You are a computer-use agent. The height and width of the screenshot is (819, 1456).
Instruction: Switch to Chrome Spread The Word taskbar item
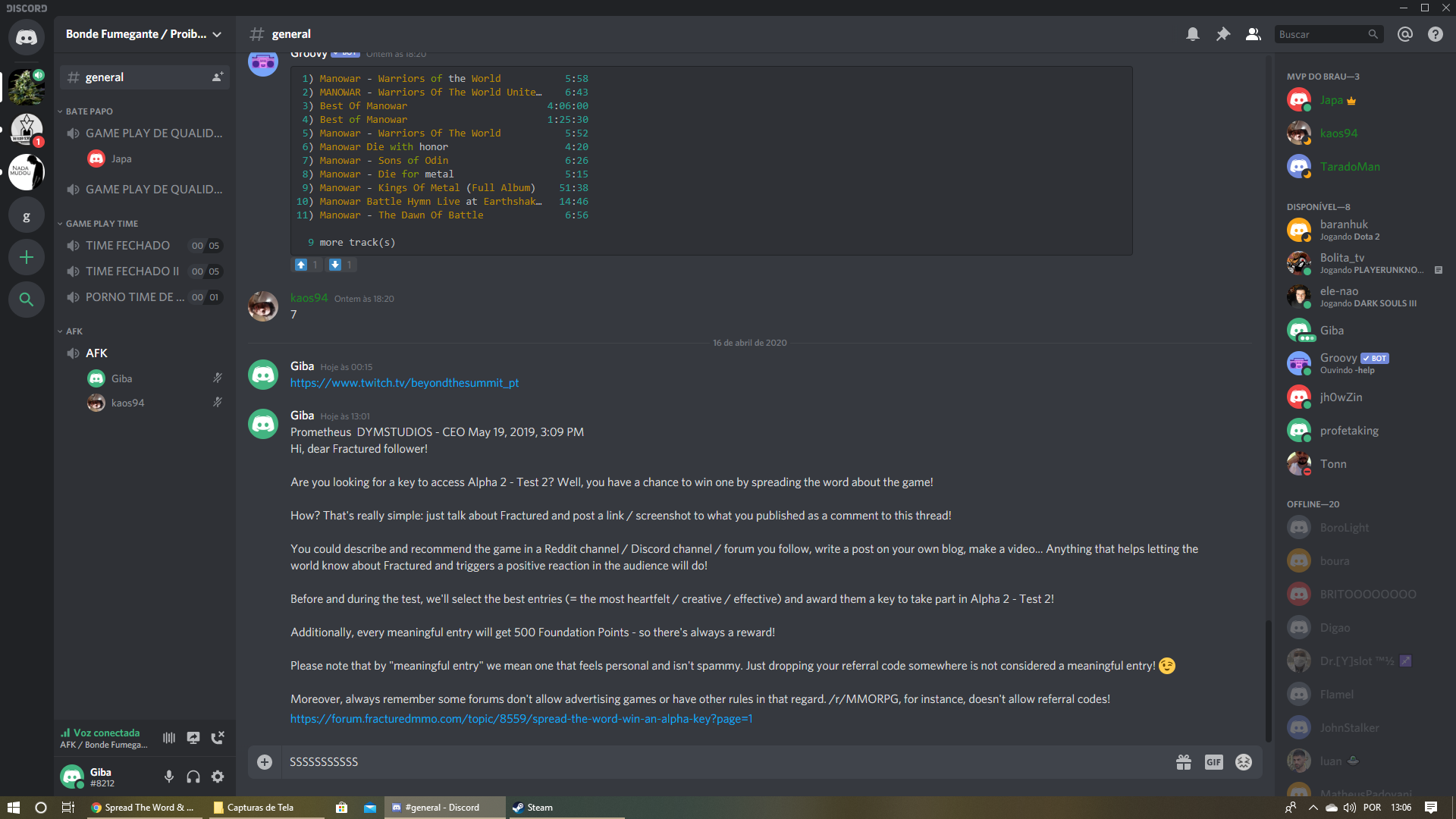tap(145, 808)
